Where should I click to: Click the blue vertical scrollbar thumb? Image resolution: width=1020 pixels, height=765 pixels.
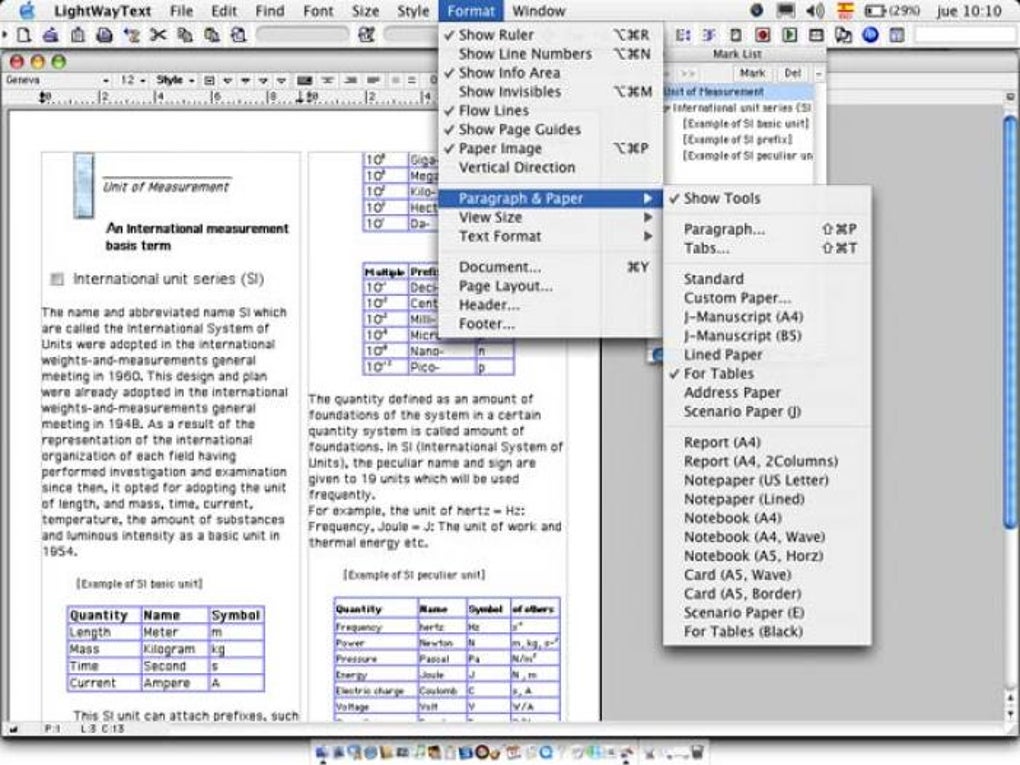(x=1010, y=322)
